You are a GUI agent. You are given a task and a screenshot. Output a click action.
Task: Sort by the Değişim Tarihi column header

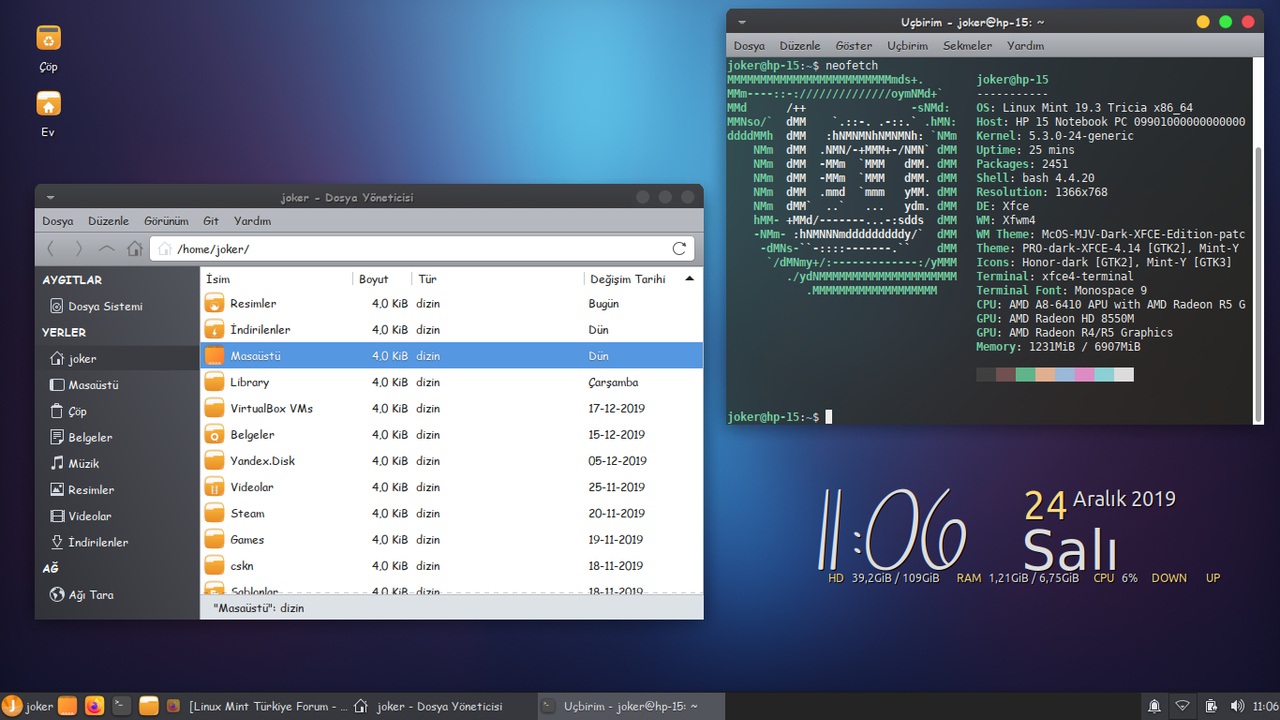click(643, 279)
